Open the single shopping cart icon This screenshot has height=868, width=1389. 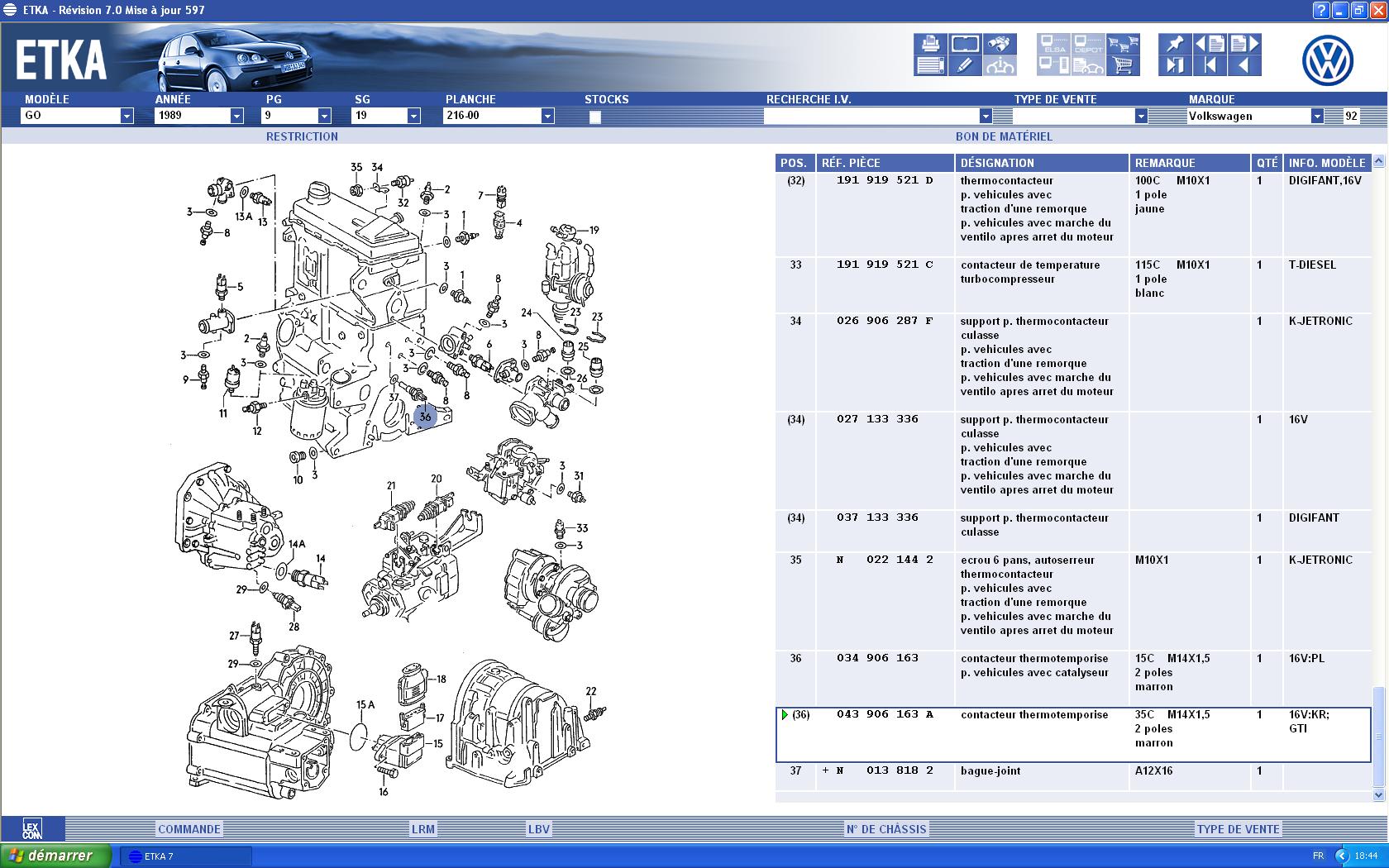(1124, 65)
